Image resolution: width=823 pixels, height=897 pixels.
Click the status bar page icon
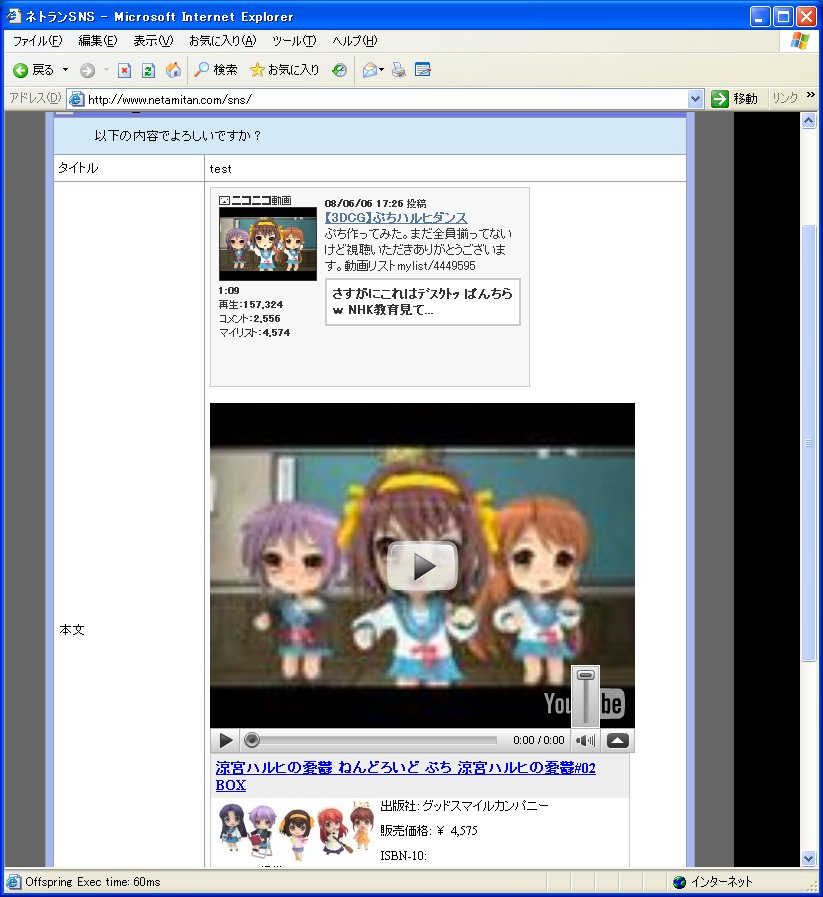(x=14, y=882)
